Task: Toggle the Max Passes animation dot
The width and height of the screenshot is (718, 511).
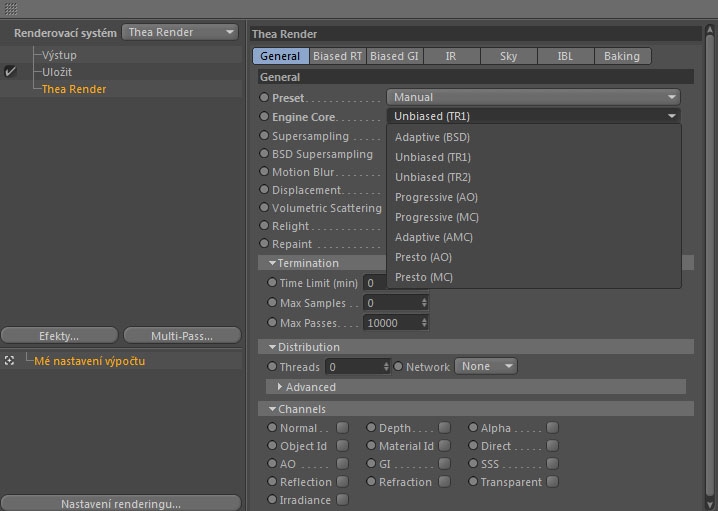Action: pyautogui.click(x=272, y=322)
